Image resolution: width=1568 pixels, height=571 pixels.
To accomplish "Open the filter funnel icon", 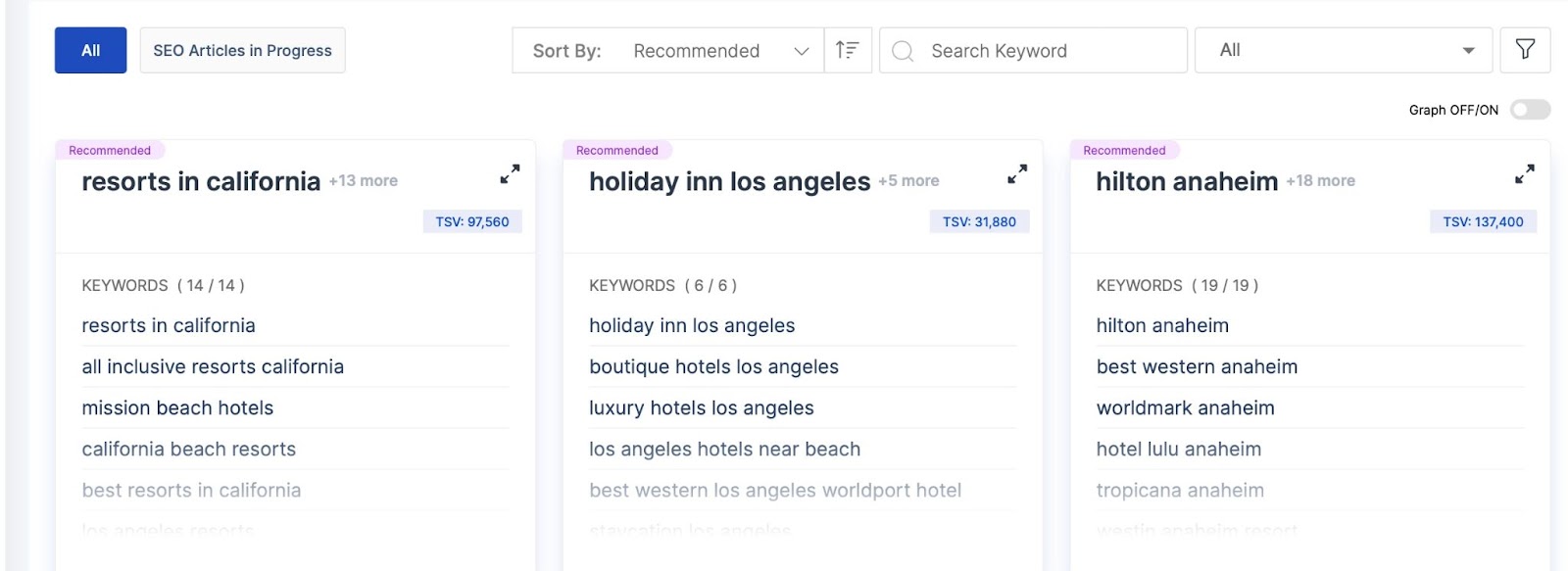I will (x=1525, y=50).
